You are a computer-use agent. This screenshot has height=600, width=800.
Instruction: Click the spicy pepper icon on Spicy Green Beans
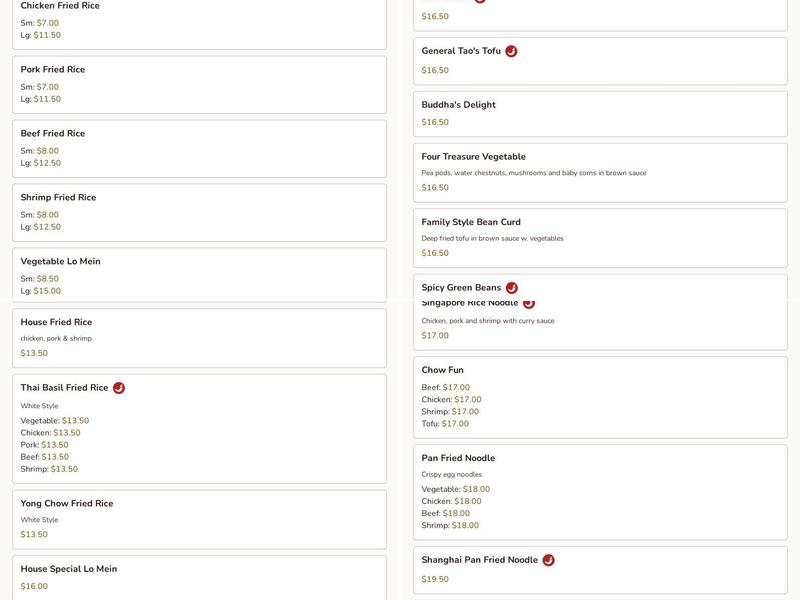(511, 288)
